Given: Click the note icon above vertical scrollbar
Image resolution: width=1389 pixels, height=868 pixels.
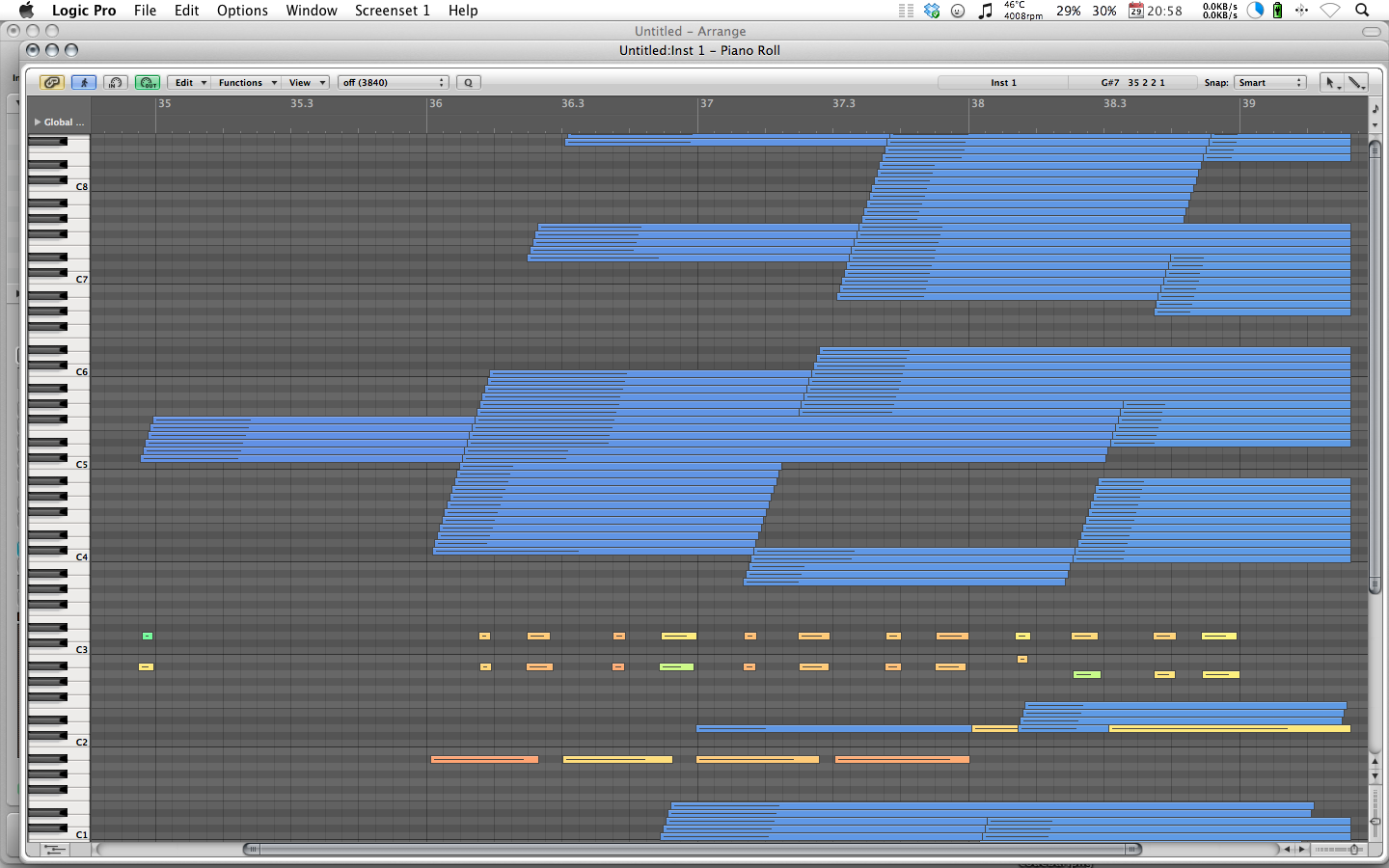Looking at the screenshot, I should [x=1375, y=108].
